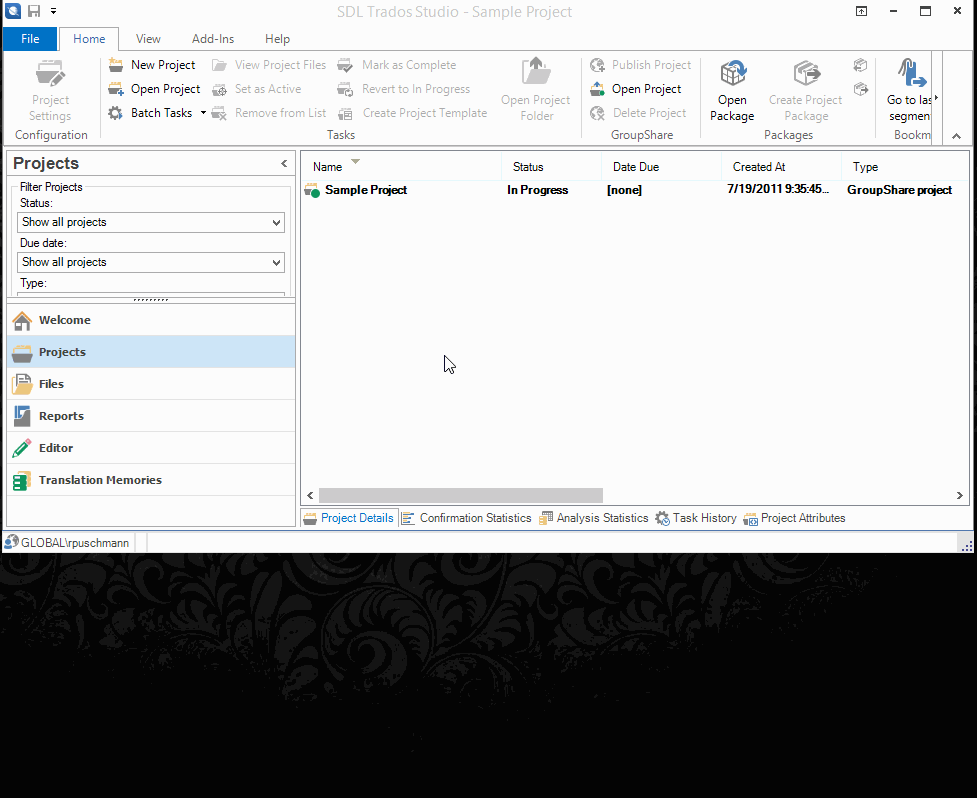This screenshot has width=977, height=798.
Task: Click the View Project Files icon
Action: pos(219,65)
